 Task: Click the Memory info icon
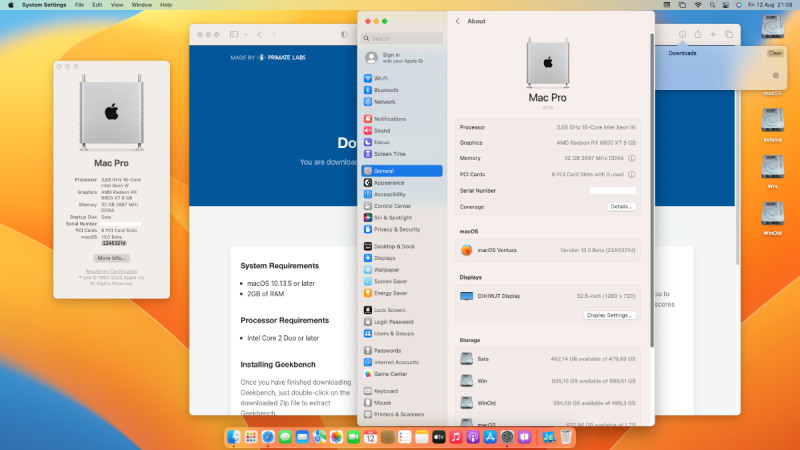(x=632, y=158)
